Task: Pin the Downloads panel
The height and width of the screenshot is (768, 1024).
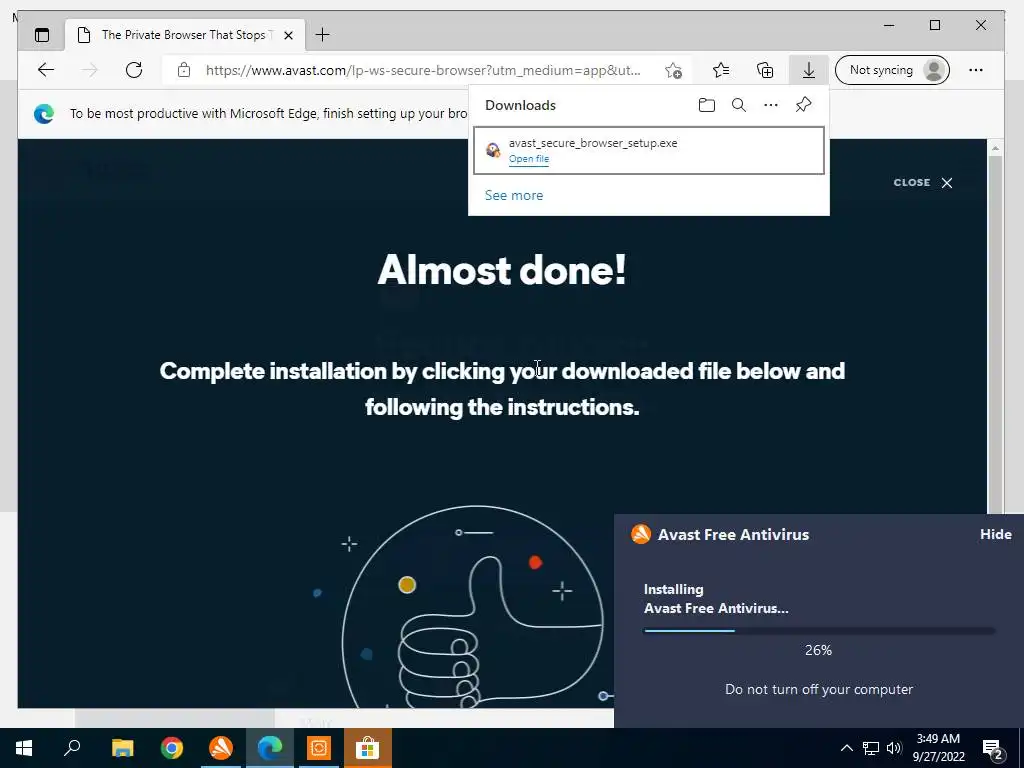Action: click(x=803, y=104)
